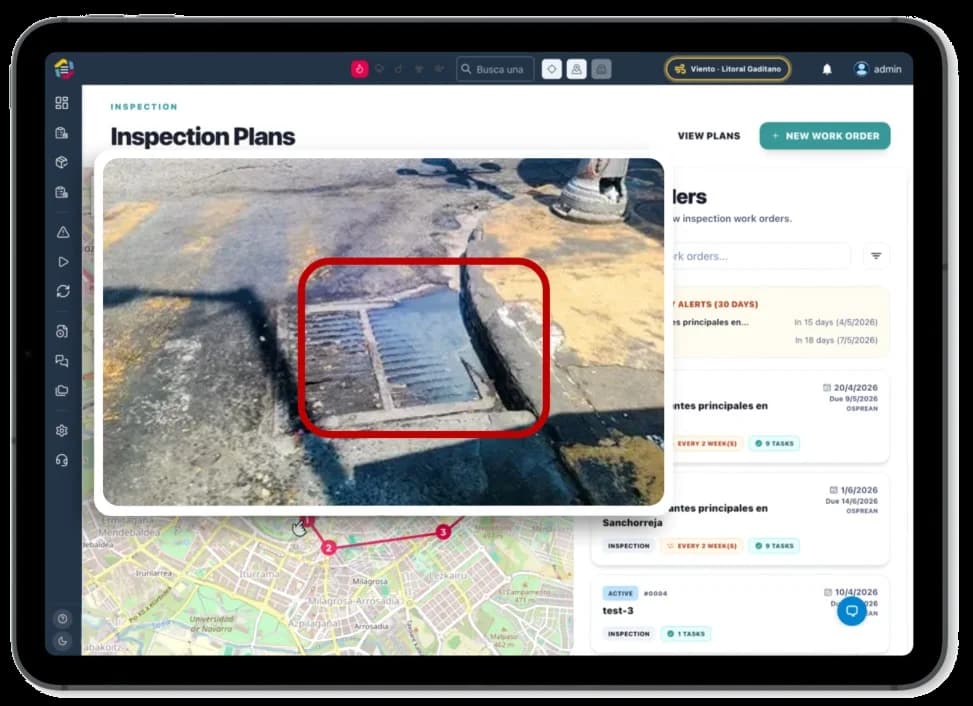Click the VIEW PLANS link
This screenshot has height=706, width=973.
pos(709,136)
